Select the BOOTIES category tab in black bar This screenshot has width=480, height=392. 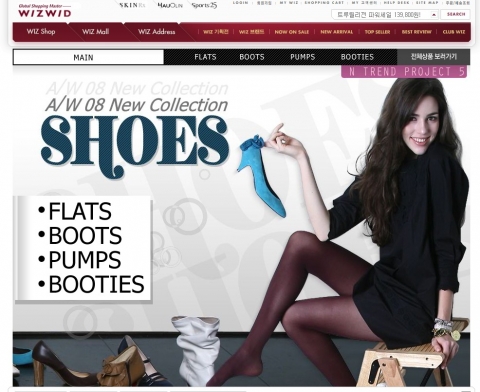[357, 57]
